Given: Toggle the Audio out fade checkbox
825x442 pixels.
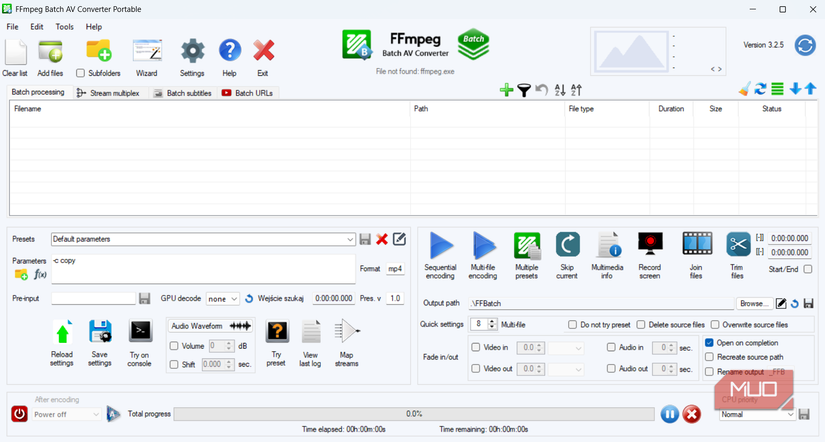Looking at the screenshot, I should point(611,368).
